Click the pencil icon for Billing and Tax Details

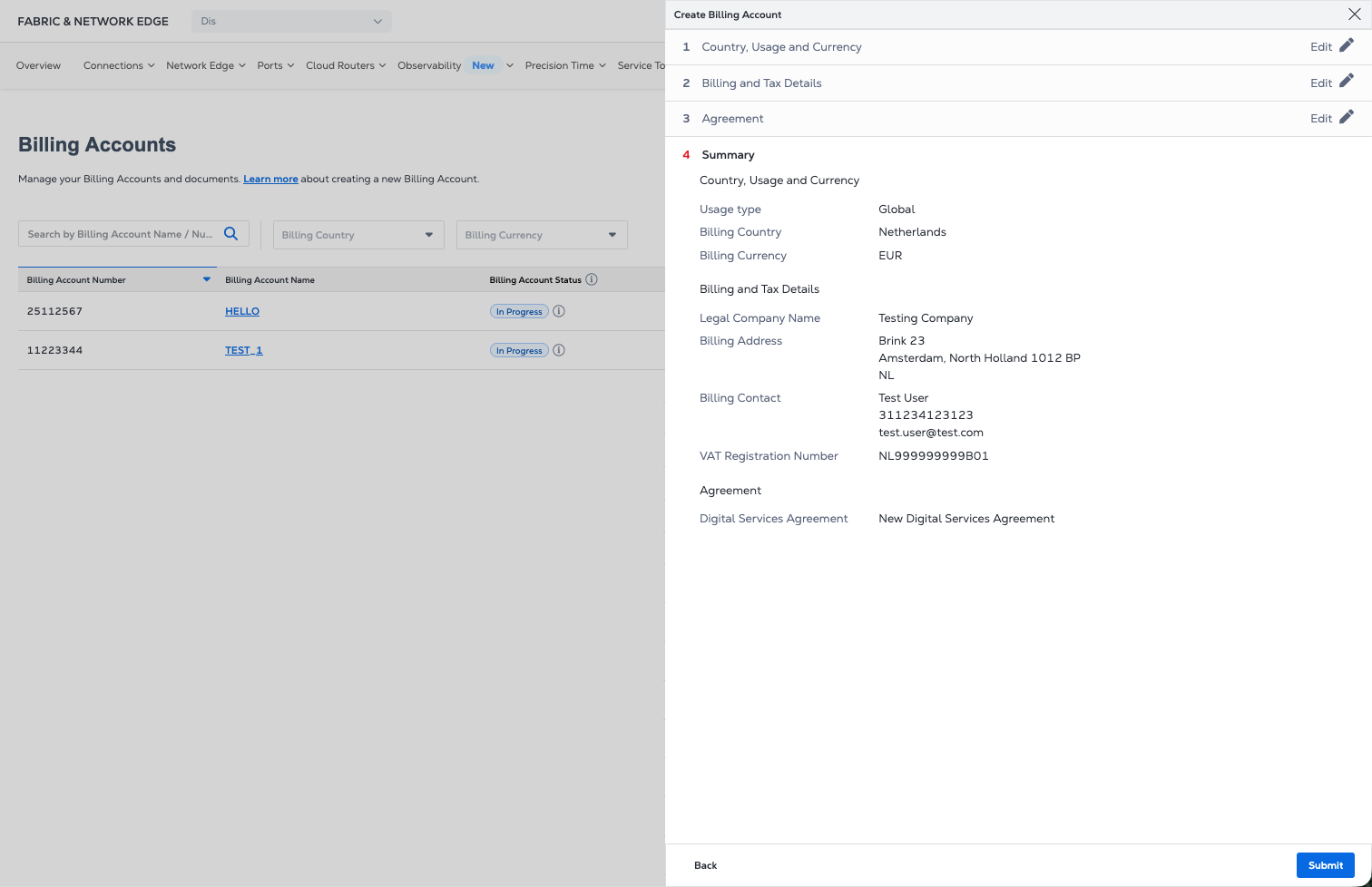(x=1347, y=82)
